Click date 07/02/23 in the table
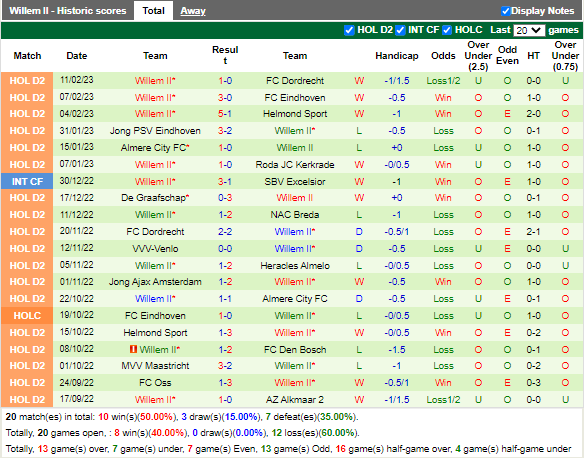Image resolution: width=584 pixels, height=458 pixels. point(77,97)
